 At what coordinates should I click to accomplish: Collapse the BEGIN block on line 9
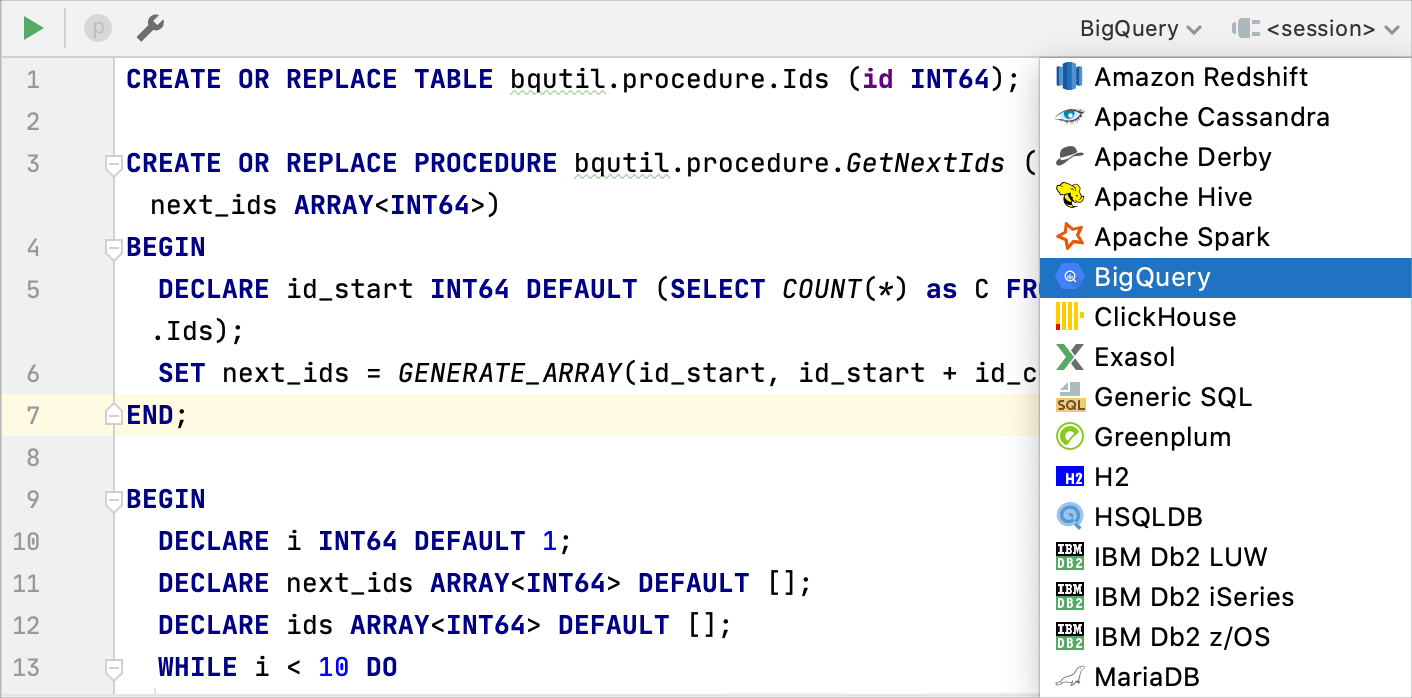pos(113,499)
